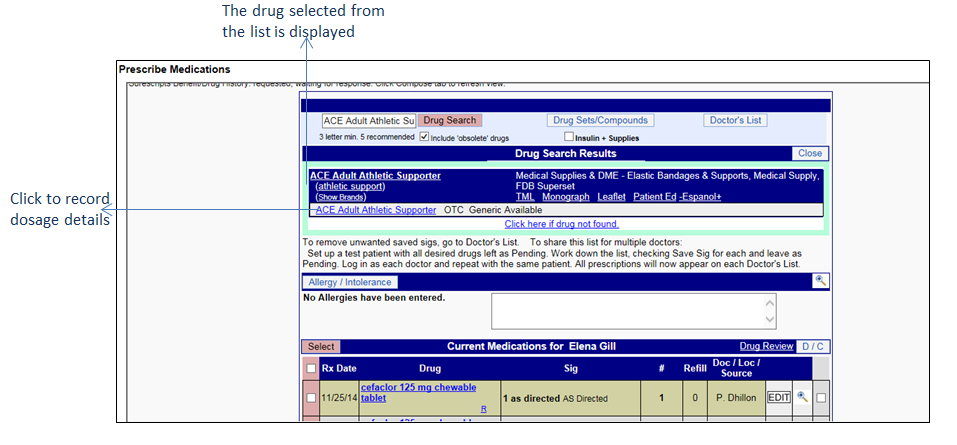Open the Monograph link

(565, 197)
